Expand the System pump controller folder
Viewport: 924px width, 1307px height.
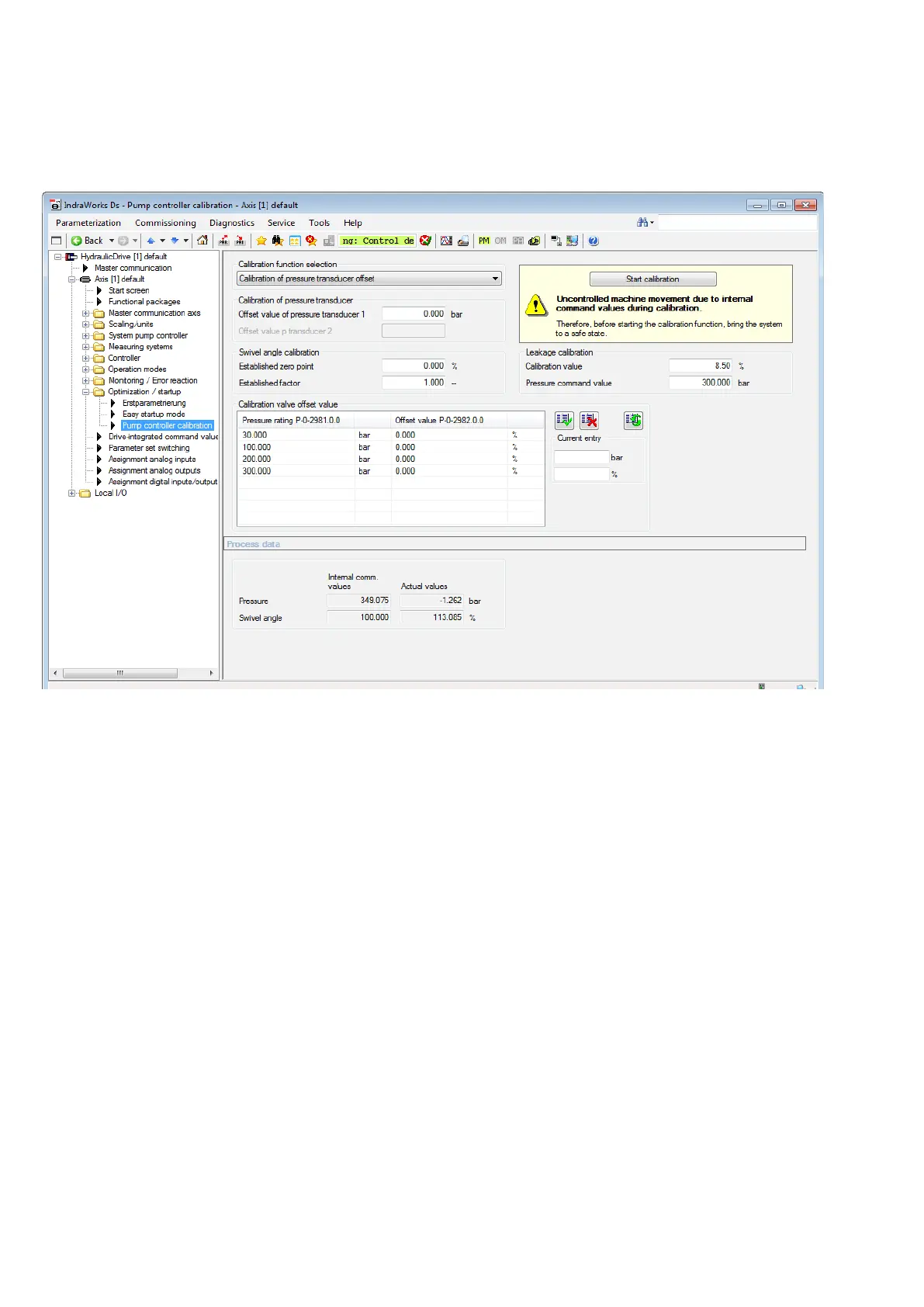pyautogui.click(x=85, y=336)
